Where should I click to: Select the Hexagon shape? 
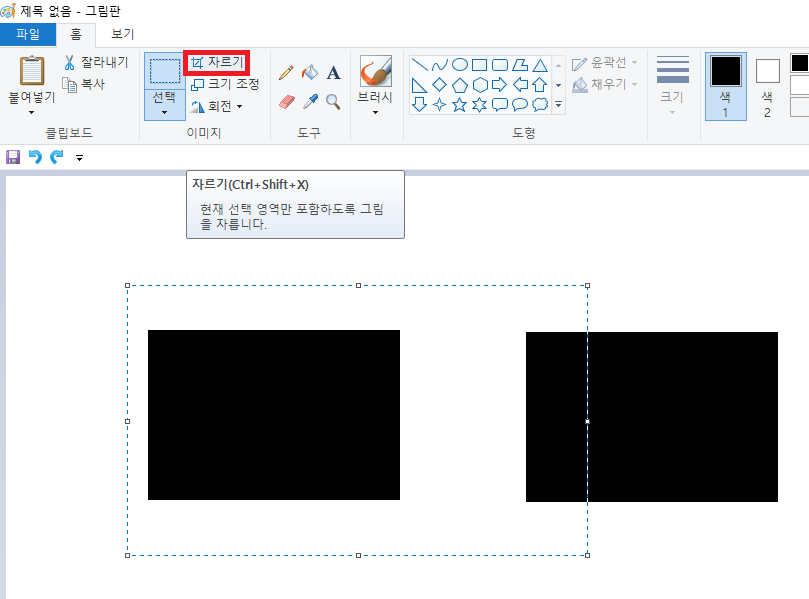[x=480, y=85]
